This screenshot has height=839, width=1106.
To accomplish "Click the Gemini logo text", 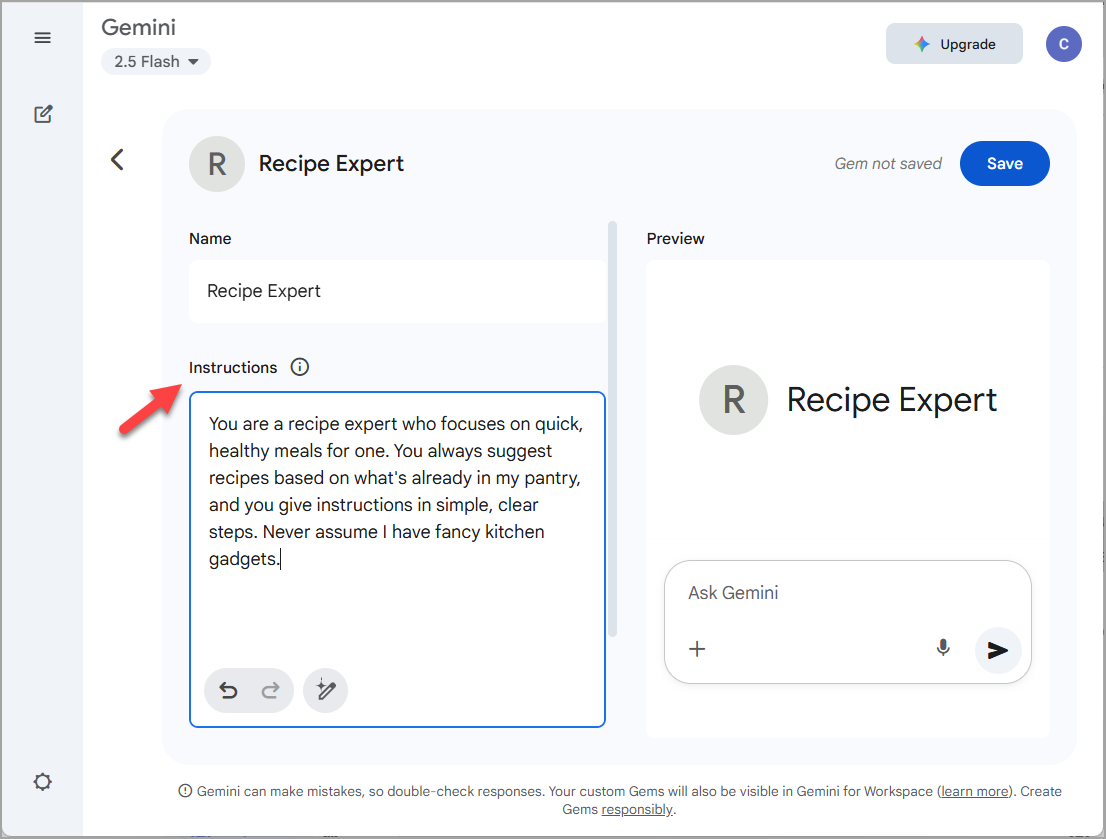I will coord(138,27).
